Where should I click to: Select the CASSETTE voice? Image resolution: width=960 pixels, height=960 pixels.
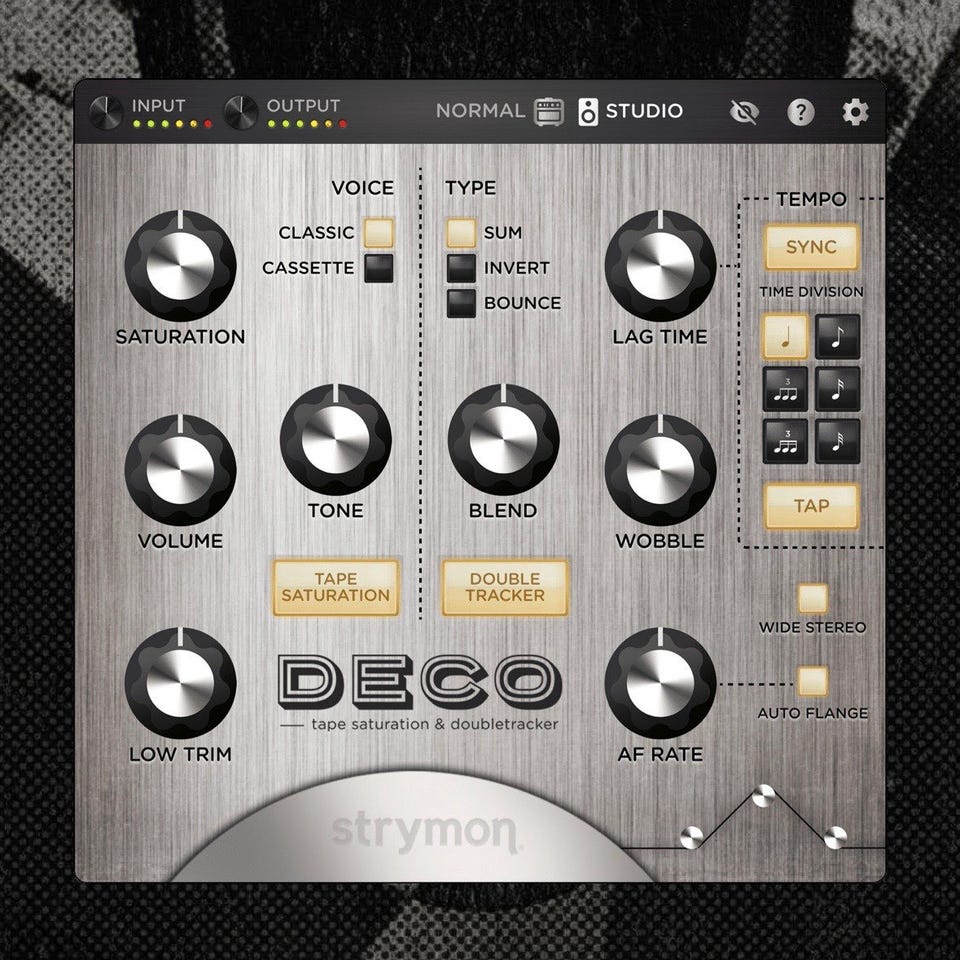click(379, 268)
